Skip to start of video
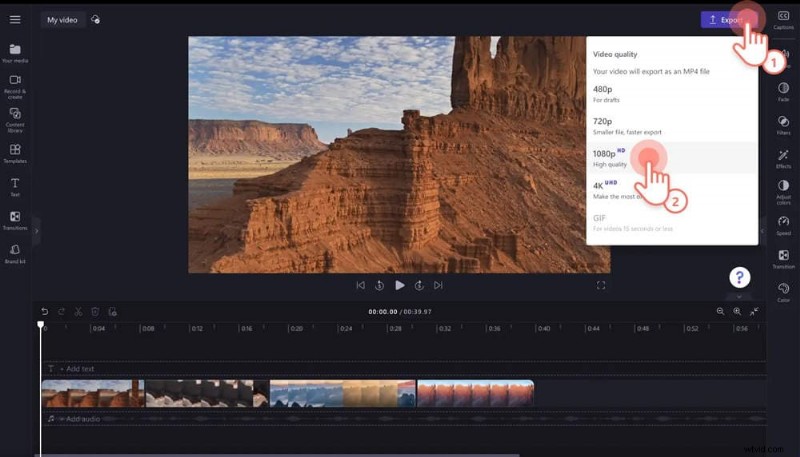Image resolution: width=800 pixels, height=457 pixels. [x=360, y=285]
